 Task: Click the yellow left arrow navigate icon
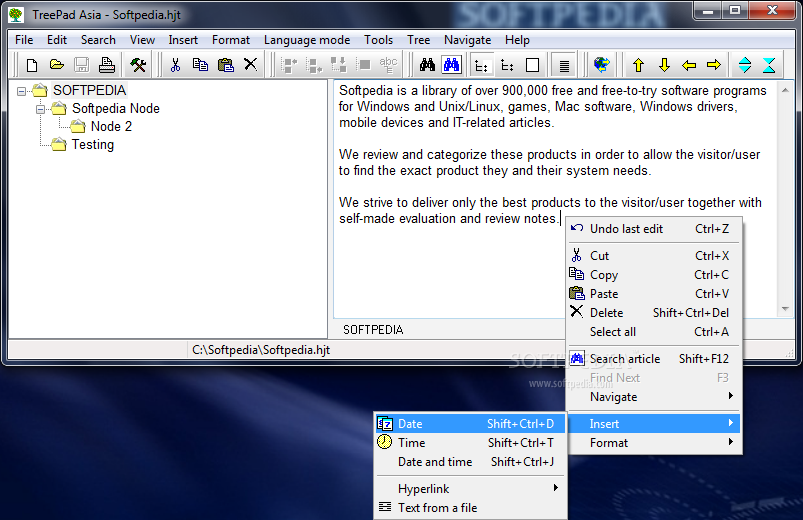click(x=689, y=65)
